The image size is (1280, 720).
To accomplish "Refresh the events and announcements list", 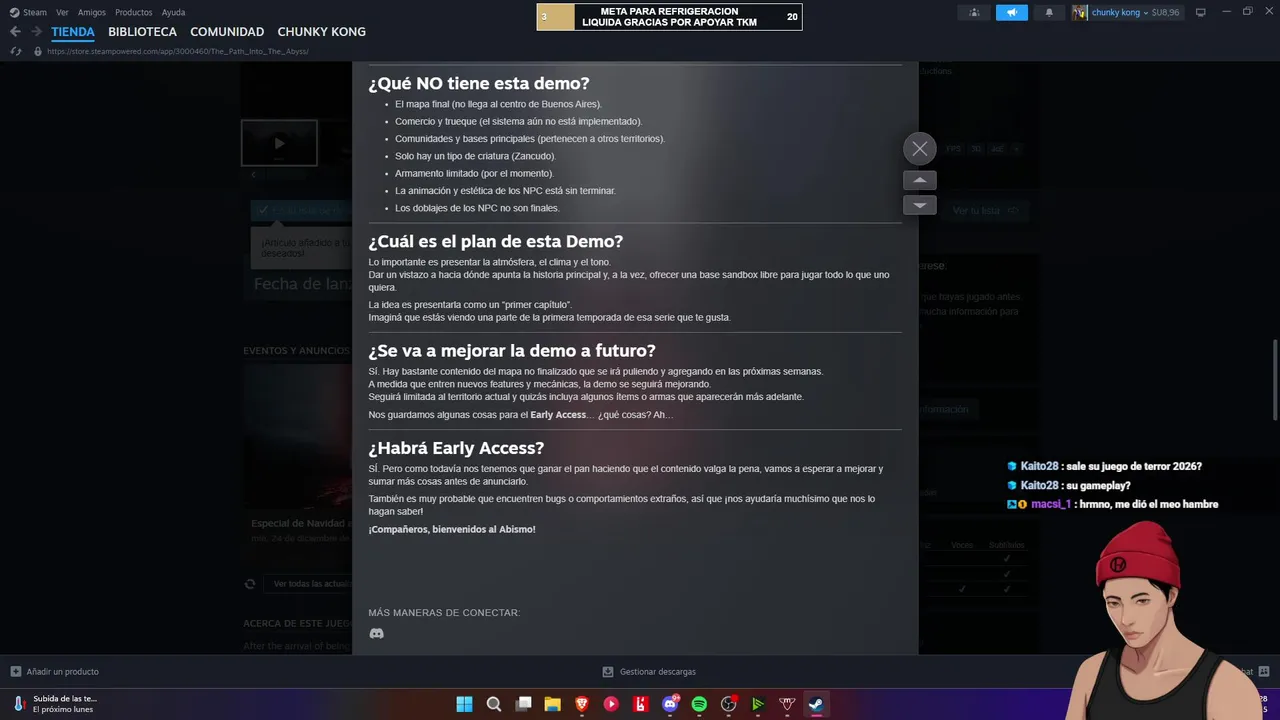I will [250, 584].
